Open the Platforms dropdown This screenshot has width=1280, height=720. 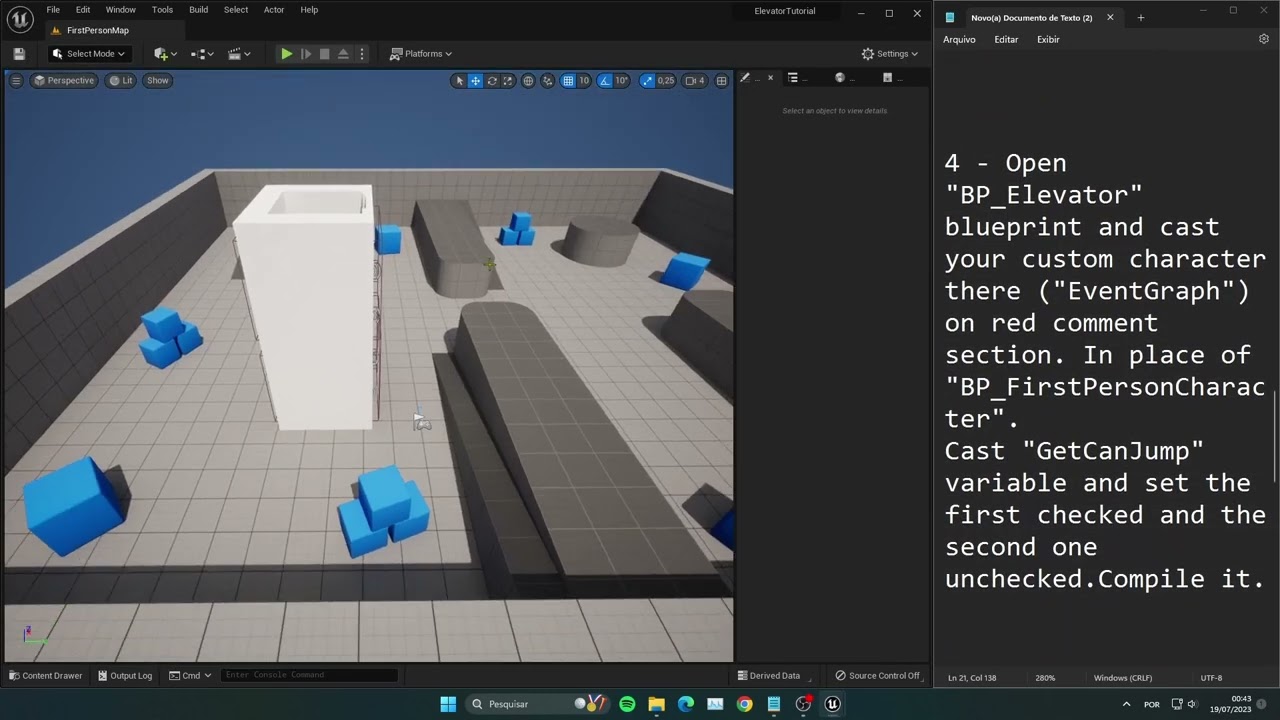point(421,54)
